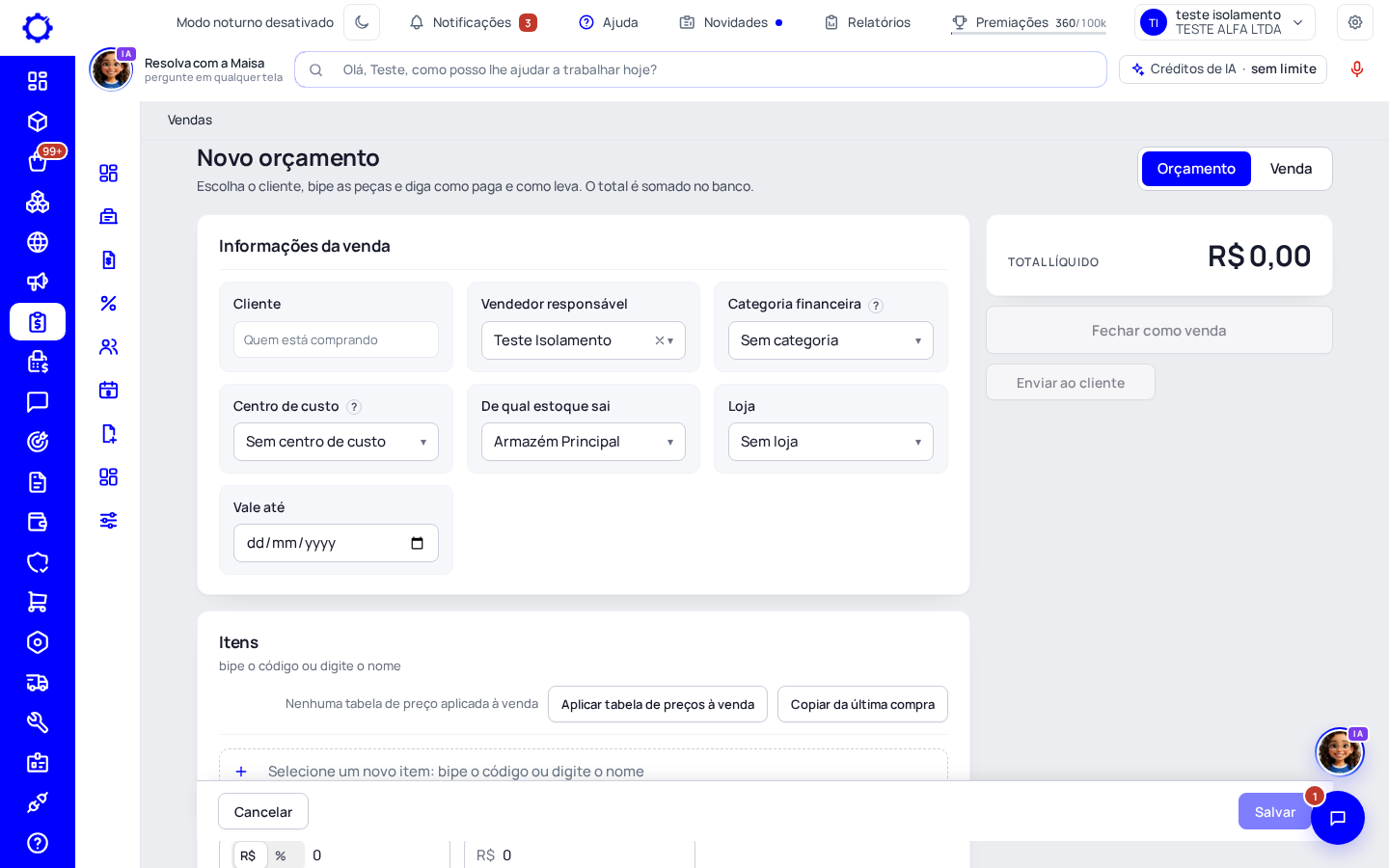
Task: Open the shopping bag icon with 99+ badge
Action: (x=38, y=162)
